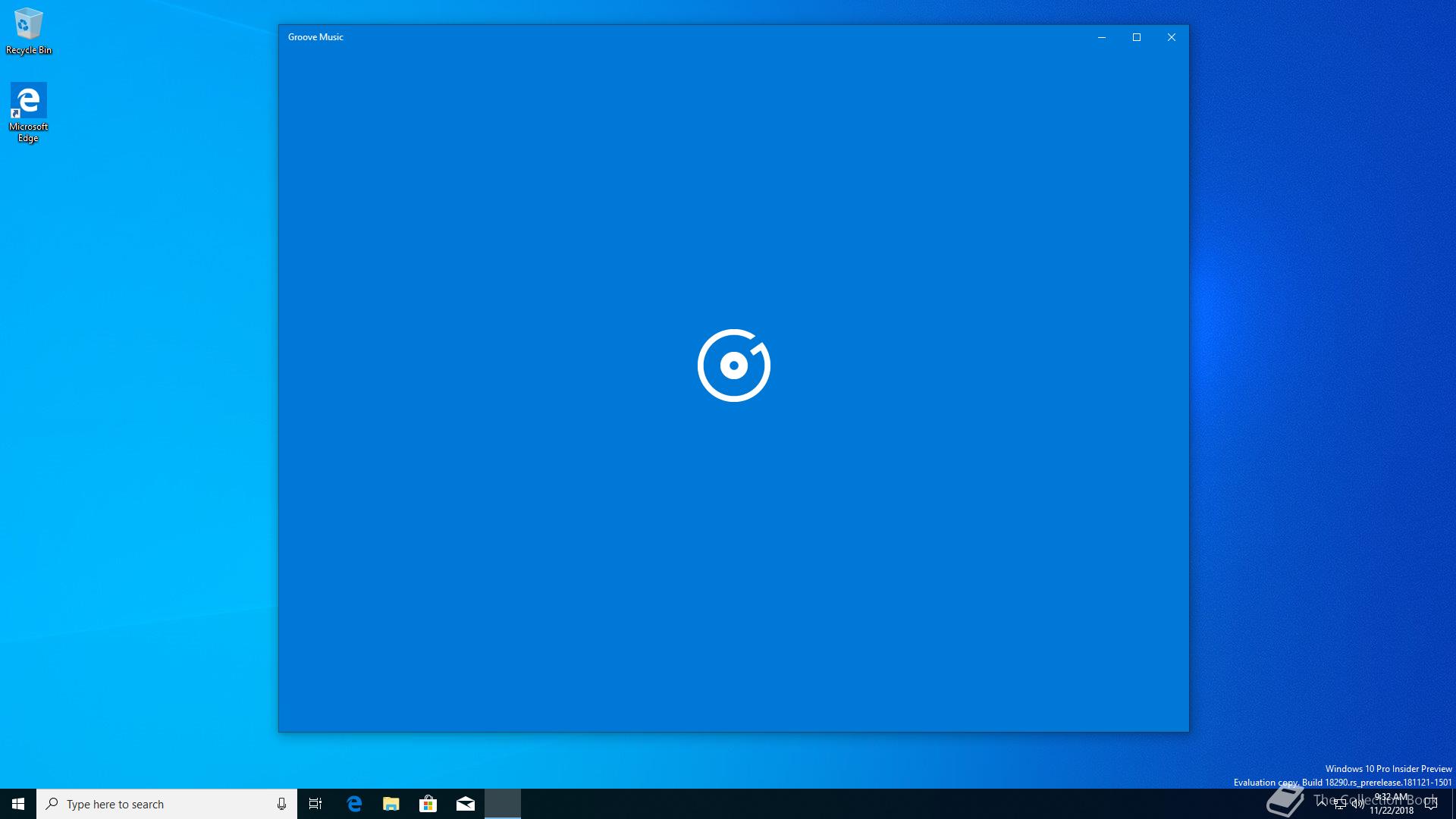This screenshot has width=1456, height=819.
Task: Click the Type here to search box
Action: point(167,804)
